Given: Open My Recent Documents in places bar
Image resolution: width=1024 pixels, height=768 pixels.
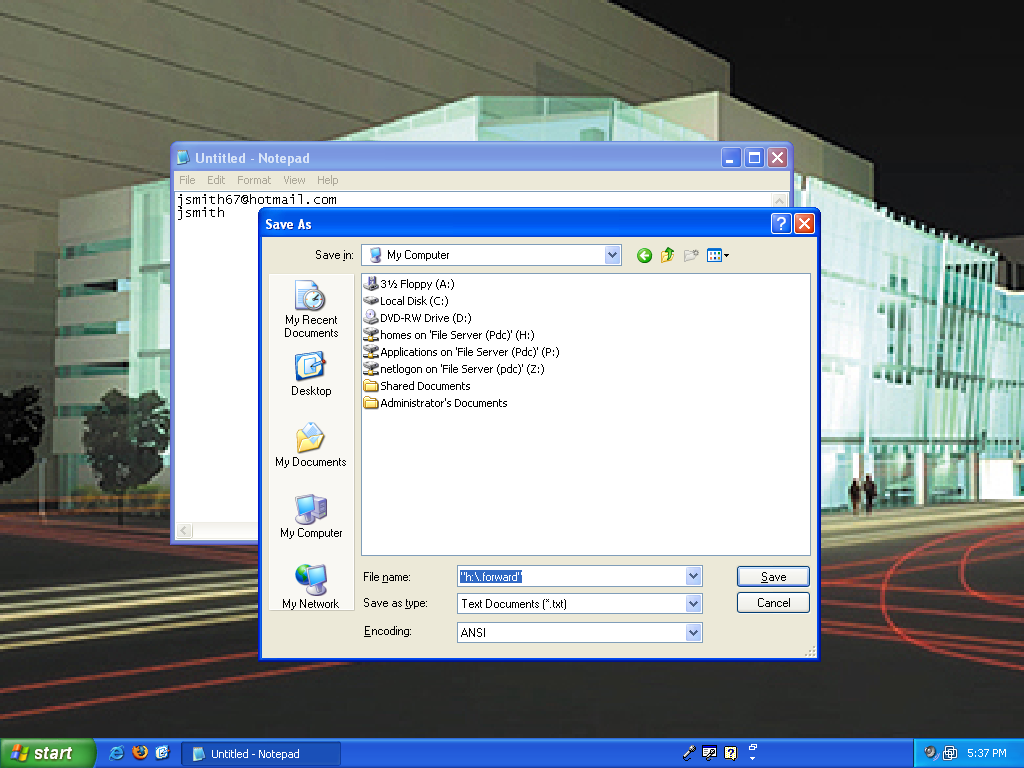Looking at the screenshot, I should coord(311,309).
